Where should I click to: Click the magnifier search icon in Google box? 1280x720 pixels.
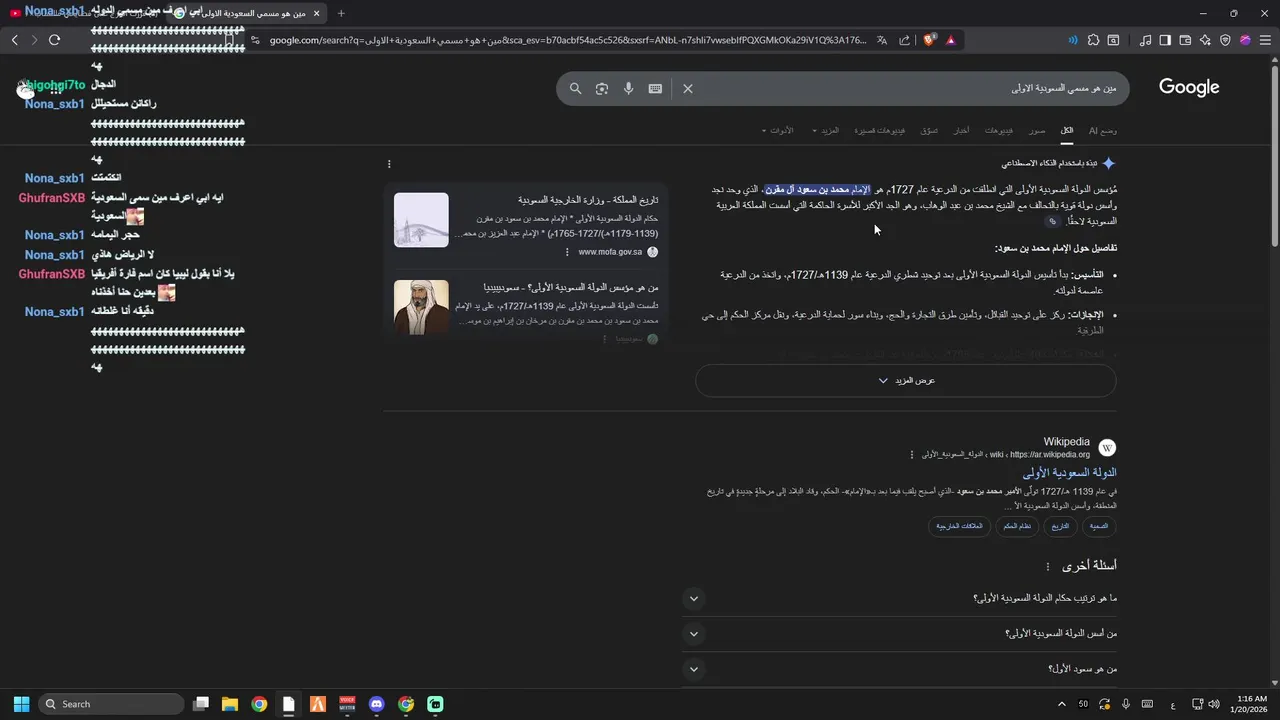click(576, 88)
